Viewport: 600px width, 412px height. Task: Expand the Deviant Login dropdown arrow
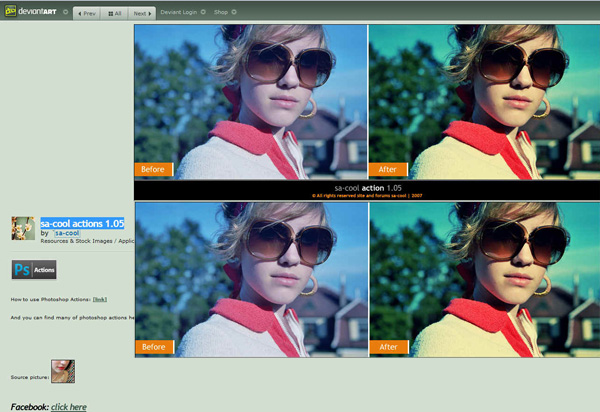coord(203,12)
